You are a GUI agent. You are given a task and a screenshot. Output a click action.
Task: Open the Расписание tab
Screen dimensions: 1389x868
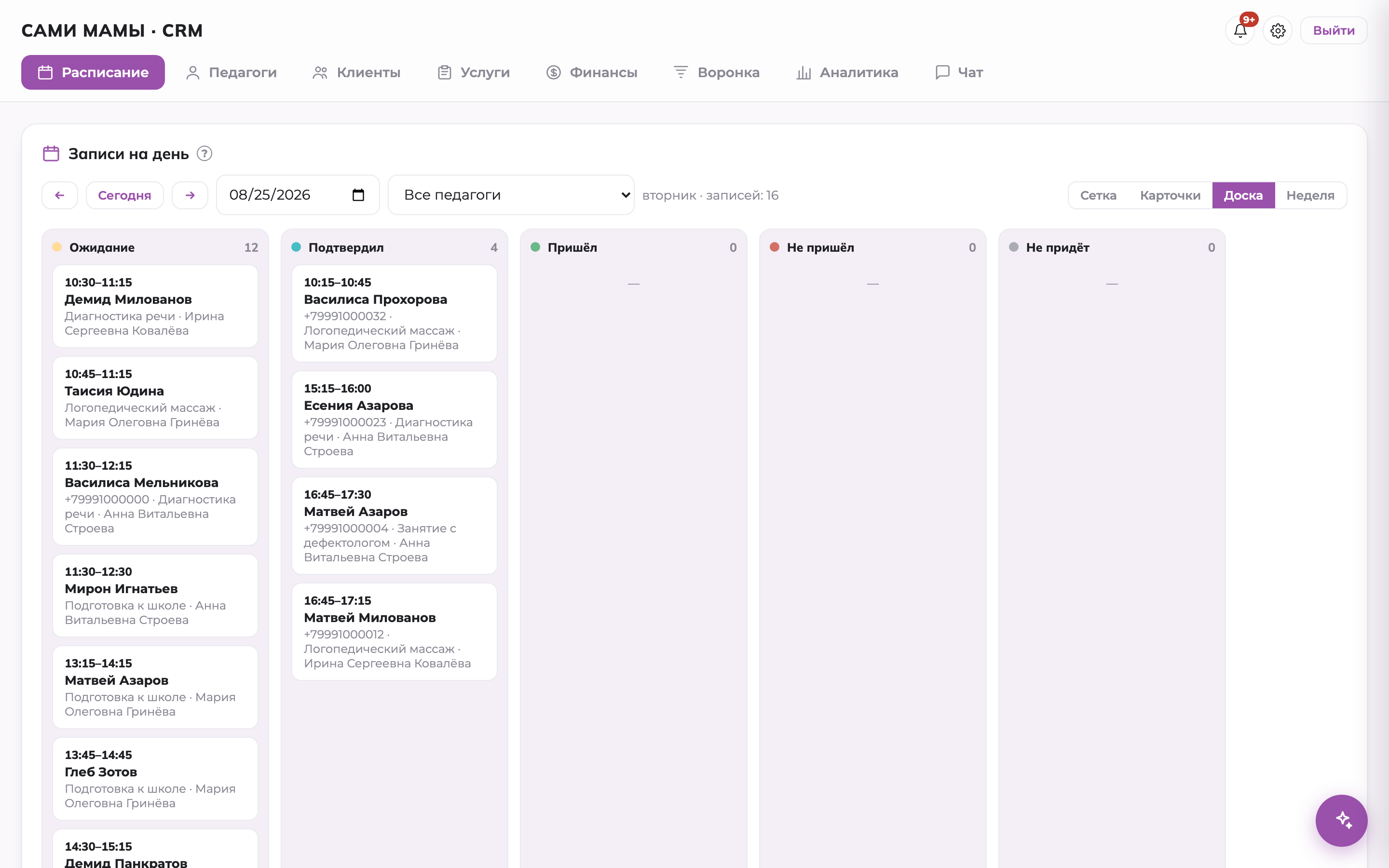pos(93,72)
